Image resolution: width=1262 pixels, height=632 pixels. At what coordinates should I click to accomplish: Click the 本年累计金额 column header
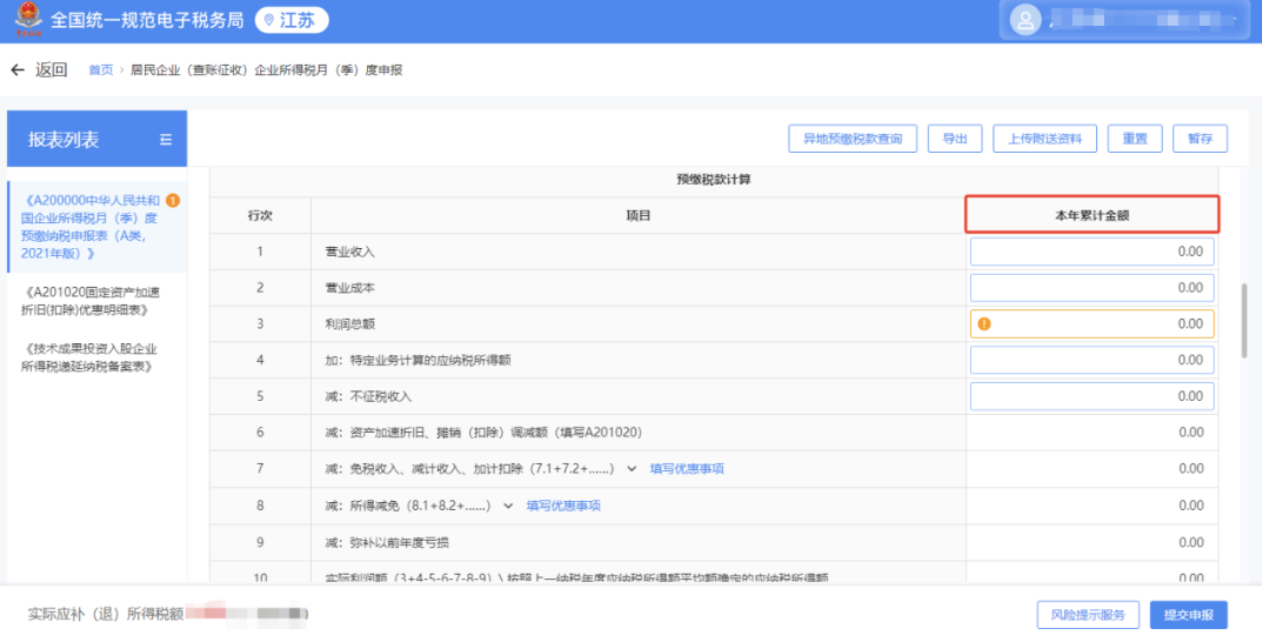1092,215
